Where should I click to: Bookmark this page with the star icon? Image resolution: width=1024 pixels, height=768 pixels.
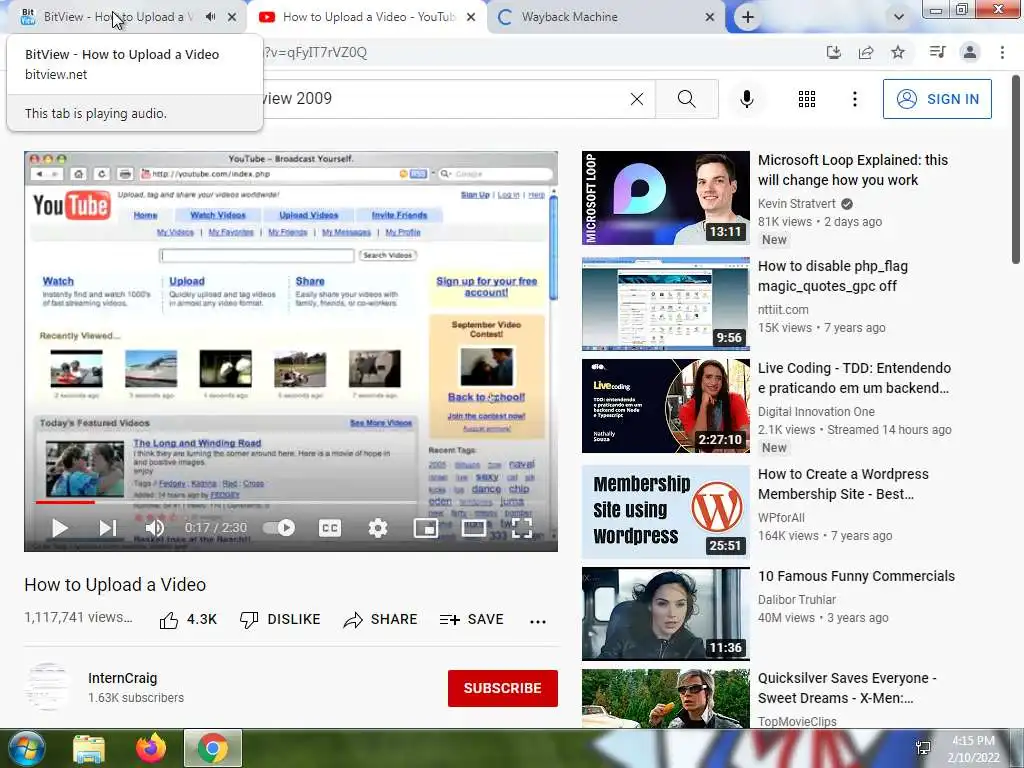898,52
